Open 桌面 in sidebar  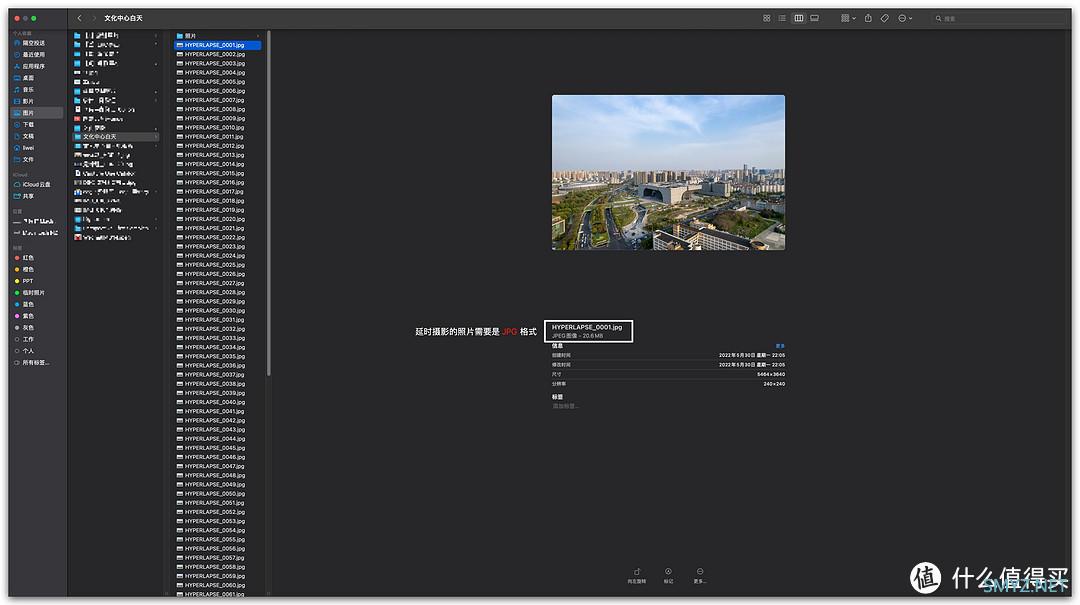pyautogui.click(x=28, y=78)
